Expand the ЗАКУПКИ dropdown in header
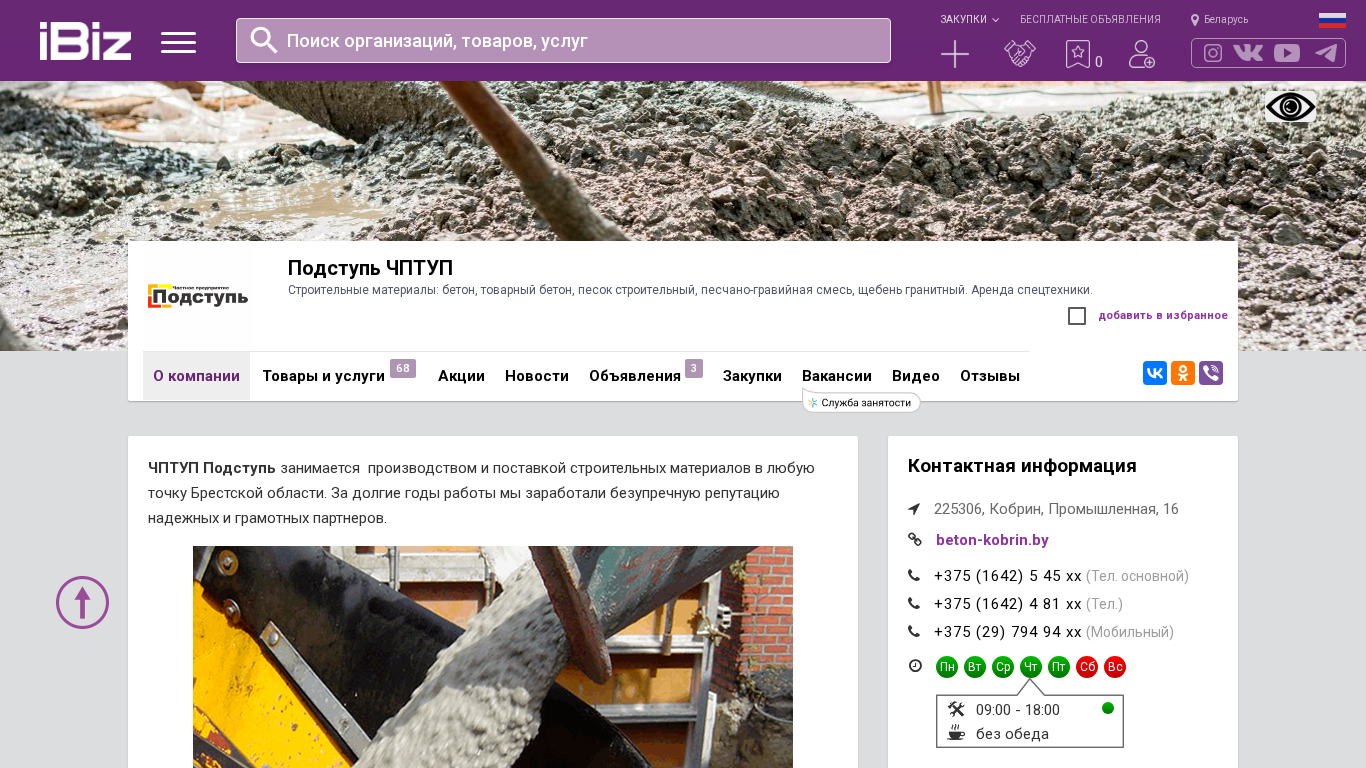 click(969, 19)
